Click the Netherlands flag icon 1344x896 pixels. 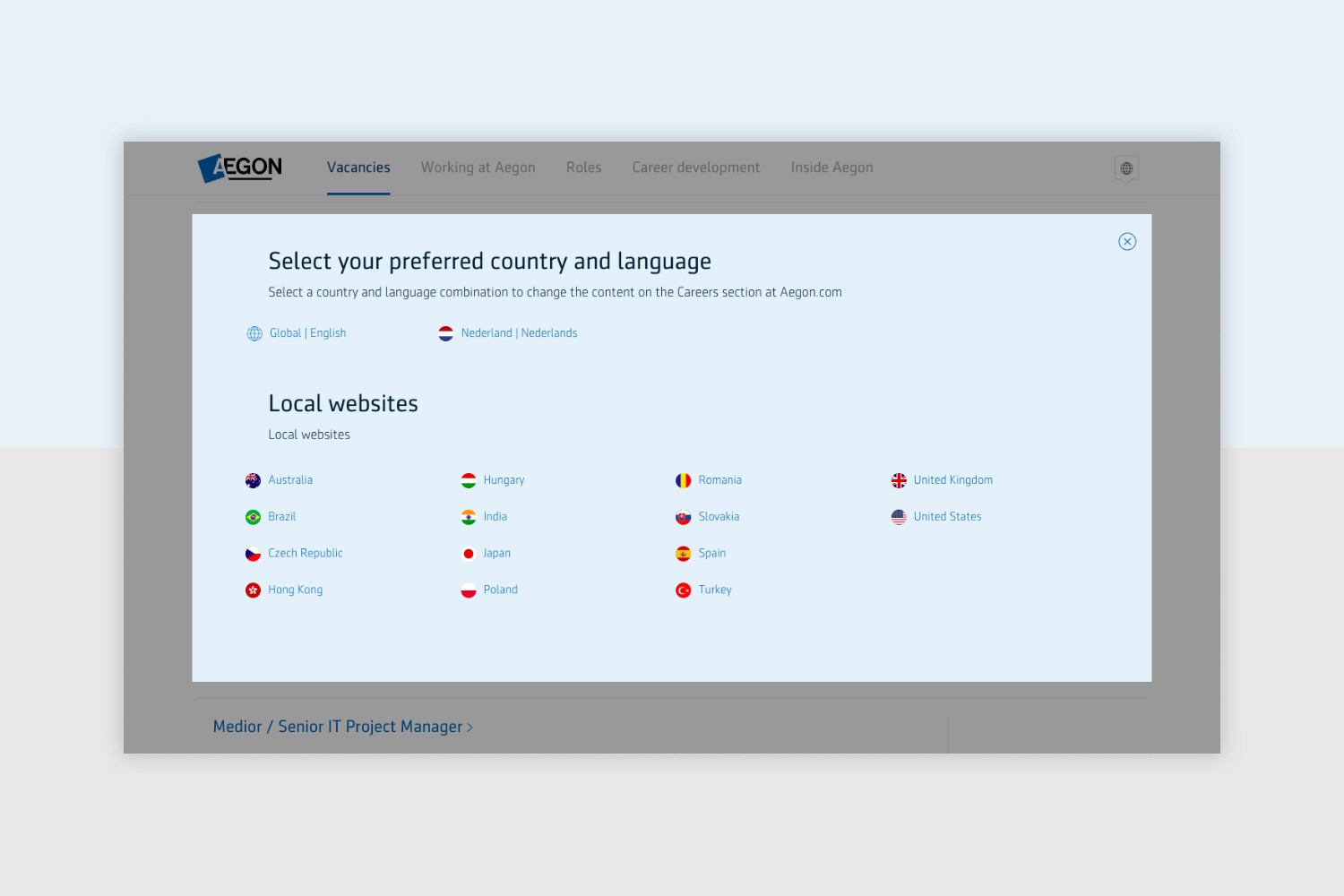click(x=446, y=333)
